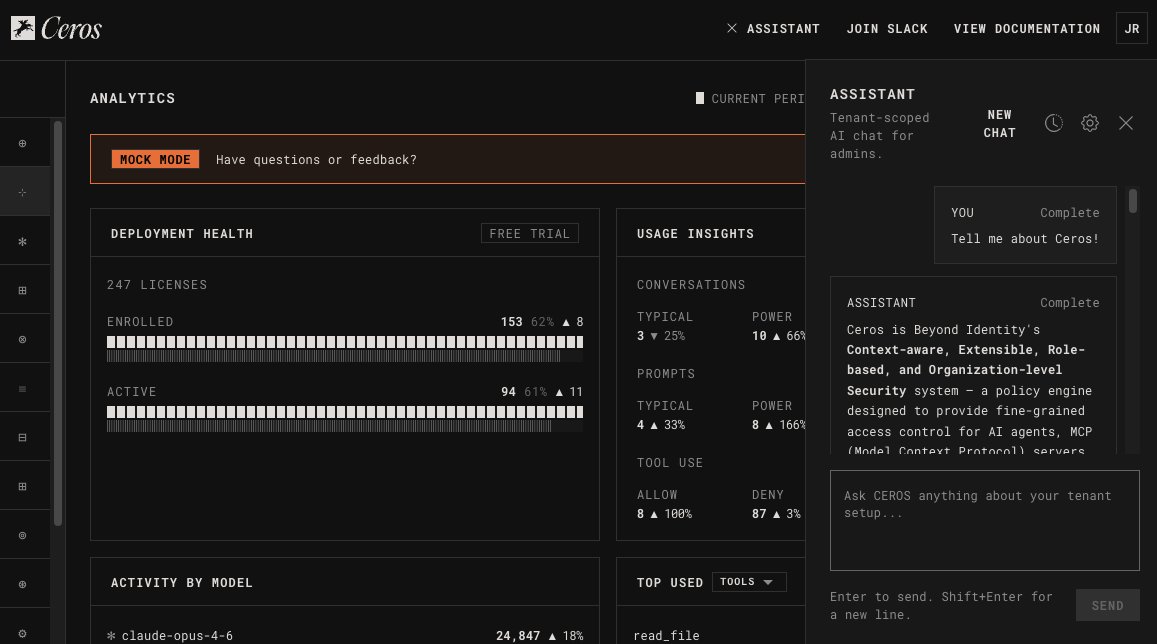The image size is (1157, 644).
Task: Click the MOCK MODE badge
Action: pos(156,159)
